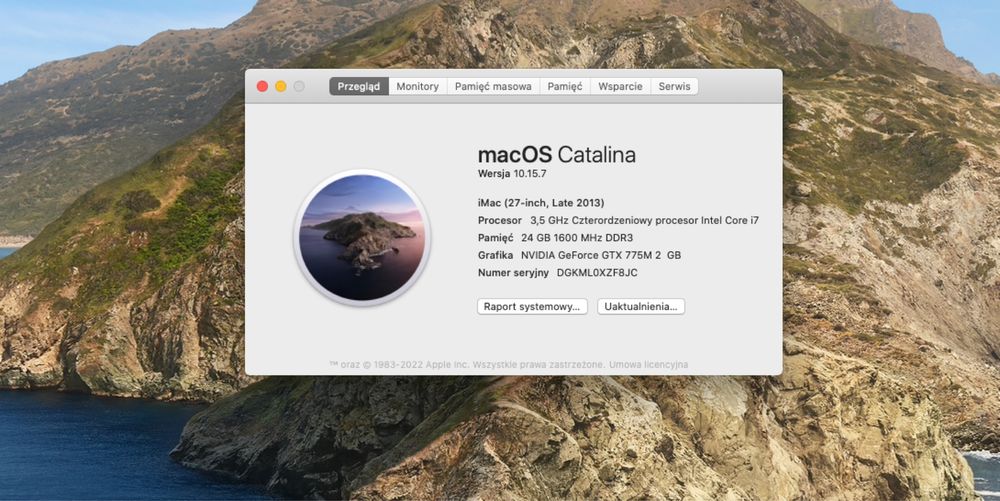
Task: Open the Monitory tab
Action: (x=418, y=87)
